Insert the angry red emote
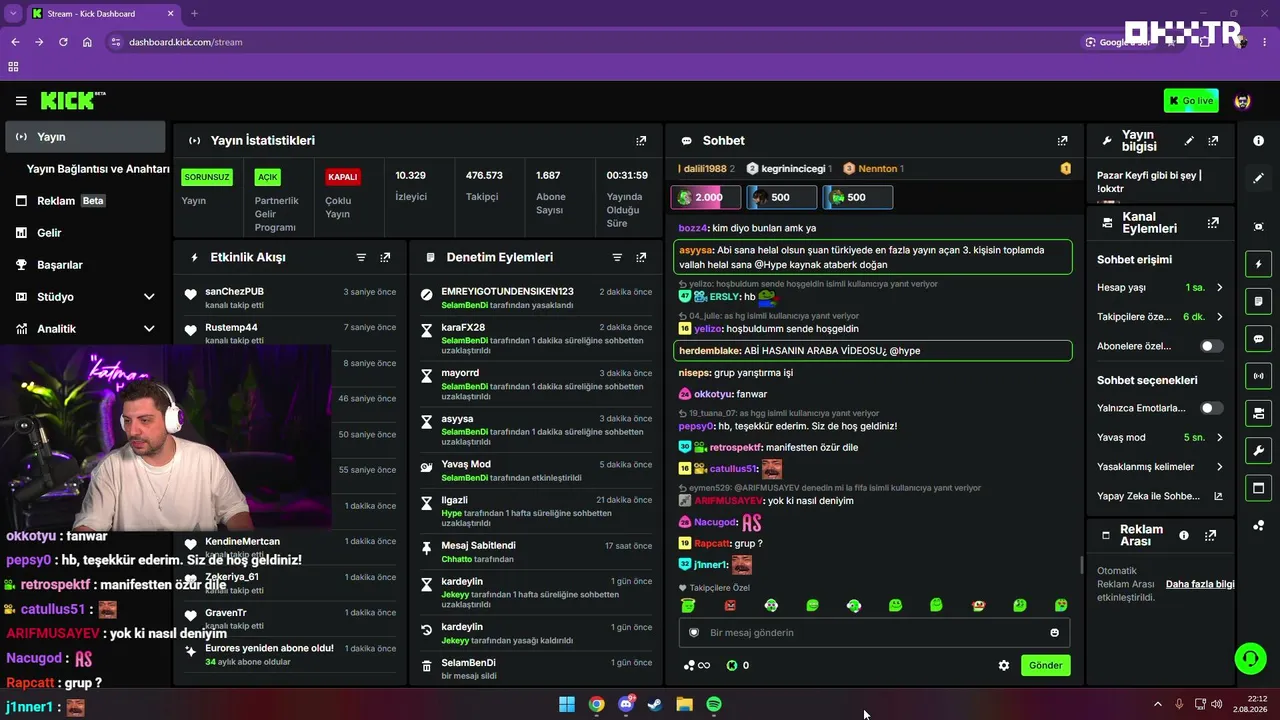Screen dimensions: 1280x720 click(x=730, y=605)
